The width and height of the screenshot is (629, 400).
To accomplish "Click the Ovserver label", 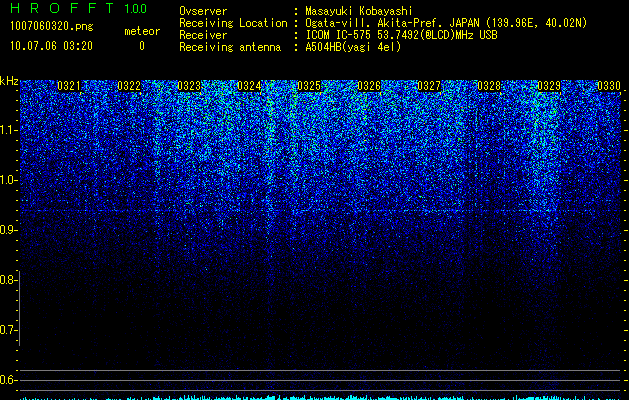I will coord(203,11).
